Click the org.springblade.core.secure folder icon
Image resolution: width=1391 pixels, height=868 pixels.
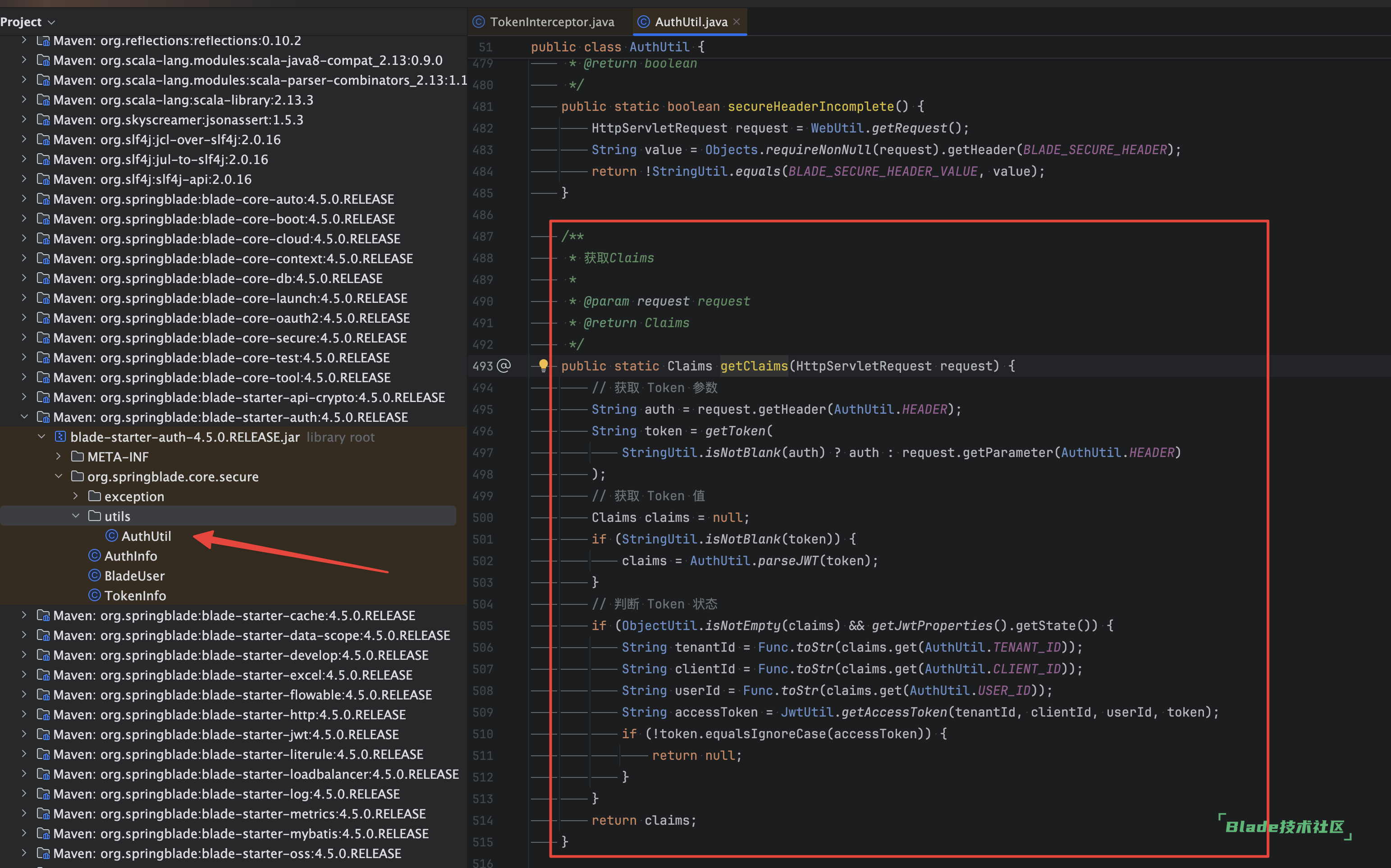78,476
